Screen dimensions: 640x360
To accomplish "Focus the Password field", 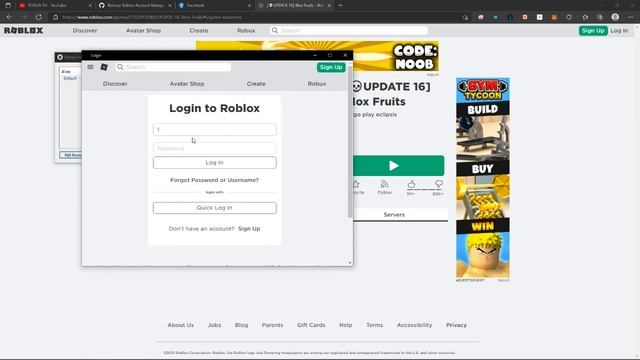I will 214,148.
